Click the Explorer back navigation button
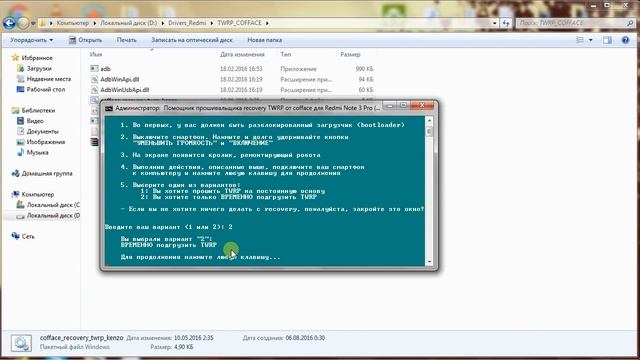This screenshot has width=640, height=360. click(9, 23)
